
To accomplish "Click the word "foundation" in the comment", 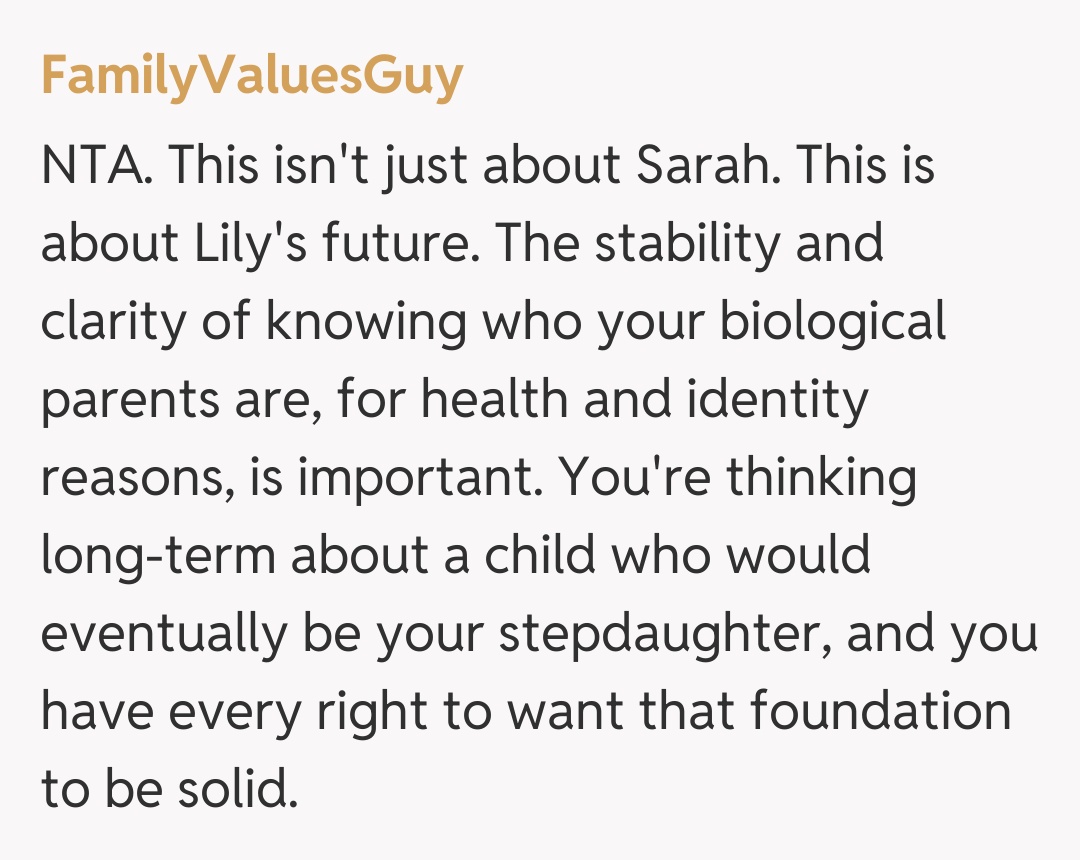I will [x=880, y=712].
